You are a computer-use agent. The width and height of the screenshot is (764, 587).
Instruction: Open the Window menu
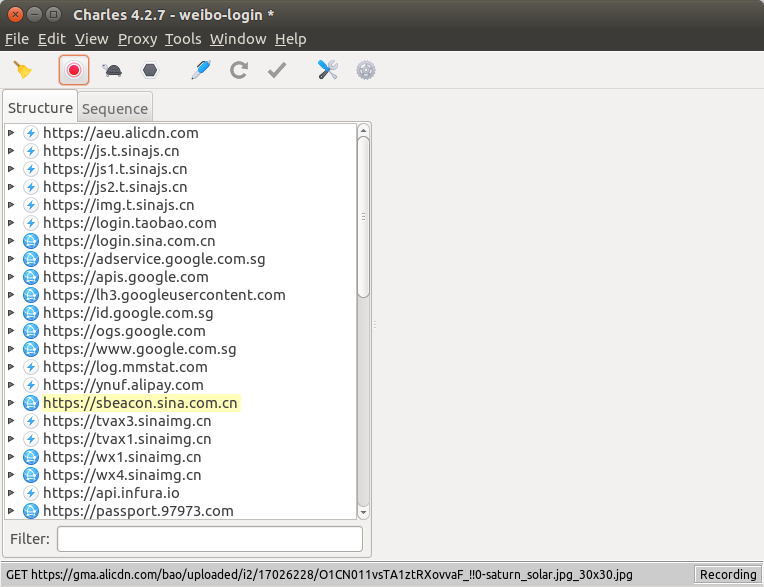[x=238, y=39]
